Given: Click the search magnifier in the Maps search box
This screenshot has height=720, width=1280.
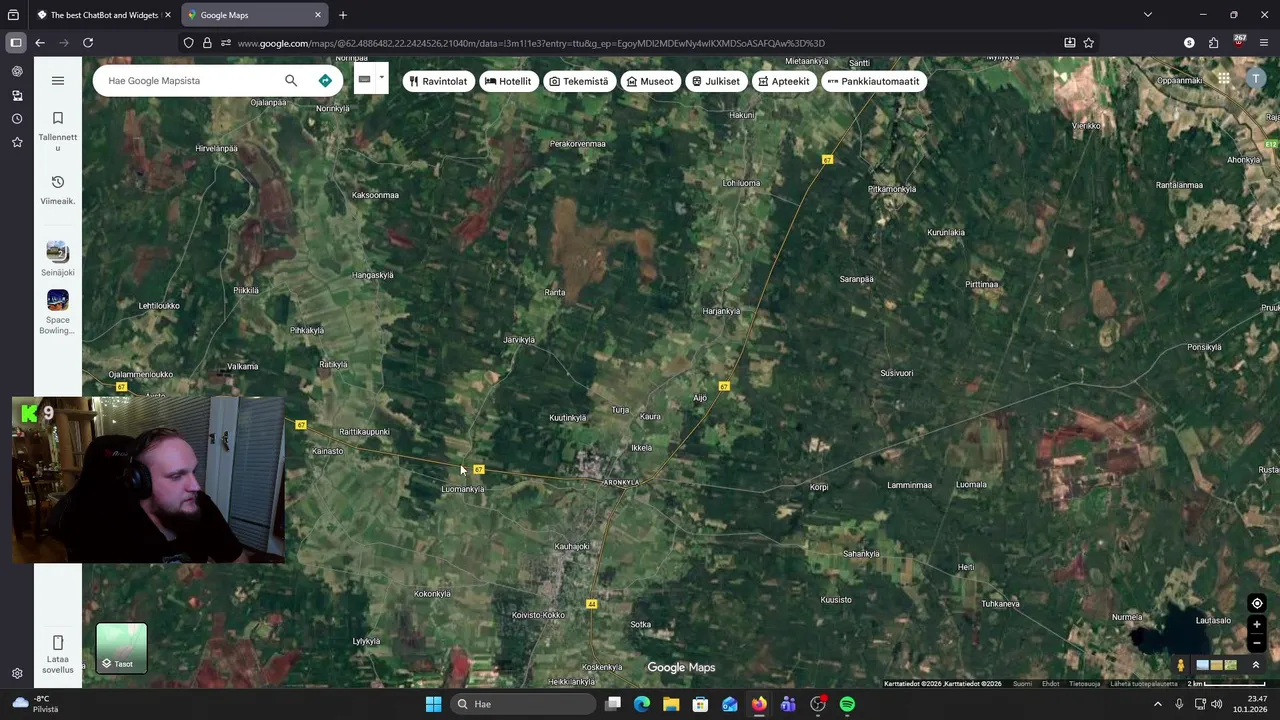Looking at the screenshot, I should [291, 81].
